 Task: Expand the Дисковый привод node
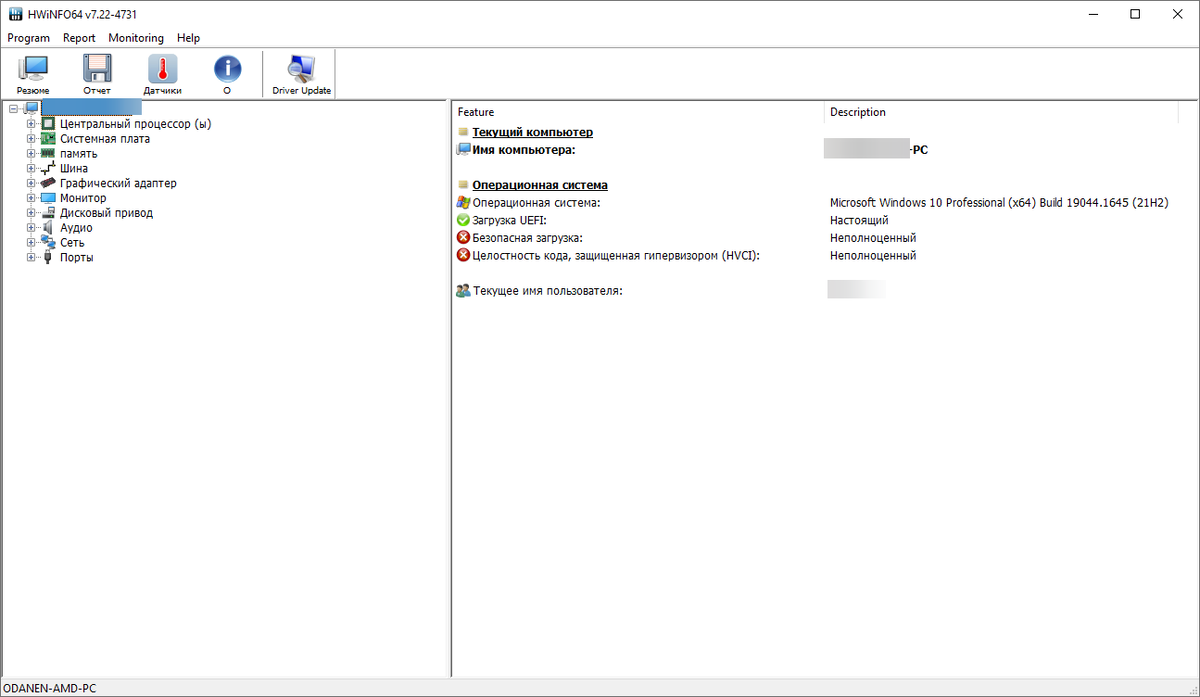point(31,213)
